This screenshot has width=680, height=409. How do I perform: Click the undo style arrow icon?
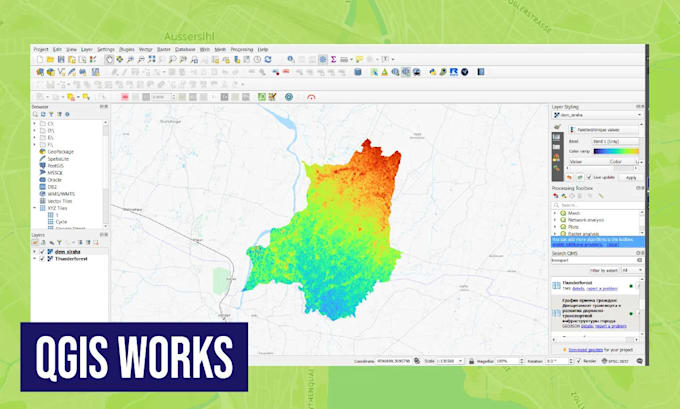[x=569, y=178]
